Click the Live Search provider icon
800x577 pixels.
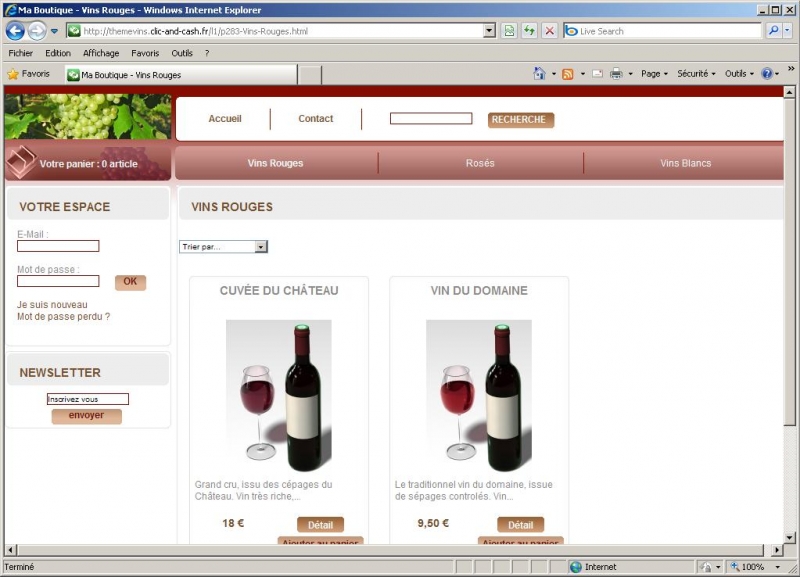point(571,31)
